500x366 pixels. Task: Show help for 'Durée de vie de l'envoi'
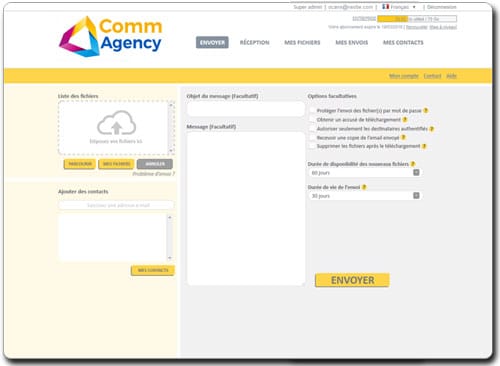tap(364, 187)
